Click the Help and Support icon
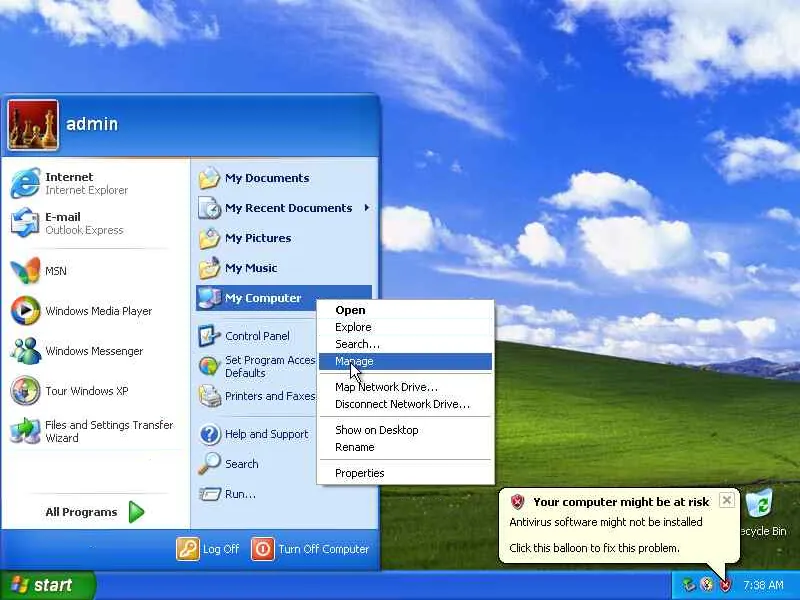Image resolution: width=800 pixels, height=600 pixels. point(209,434)
